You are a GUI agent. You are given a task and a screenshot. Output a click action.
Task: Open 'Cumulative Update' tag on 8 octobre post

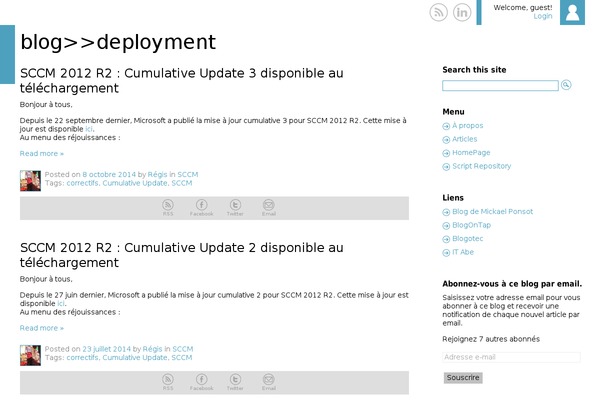(x=135, y=183)
